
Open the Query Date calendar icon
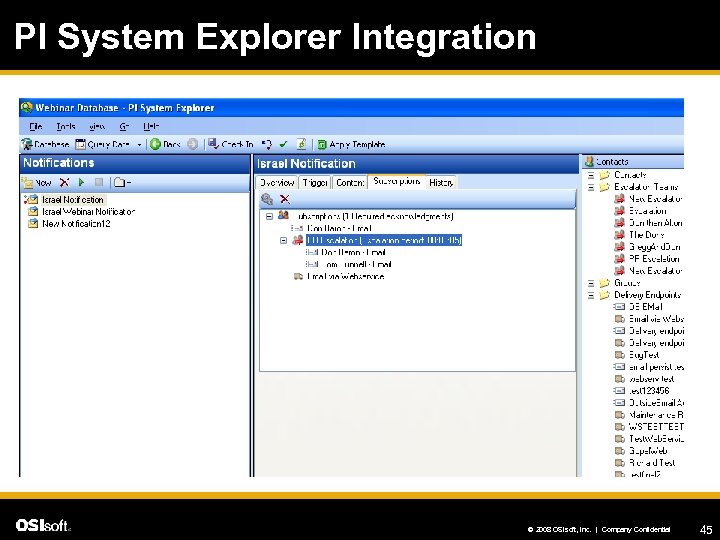[80, 144]
